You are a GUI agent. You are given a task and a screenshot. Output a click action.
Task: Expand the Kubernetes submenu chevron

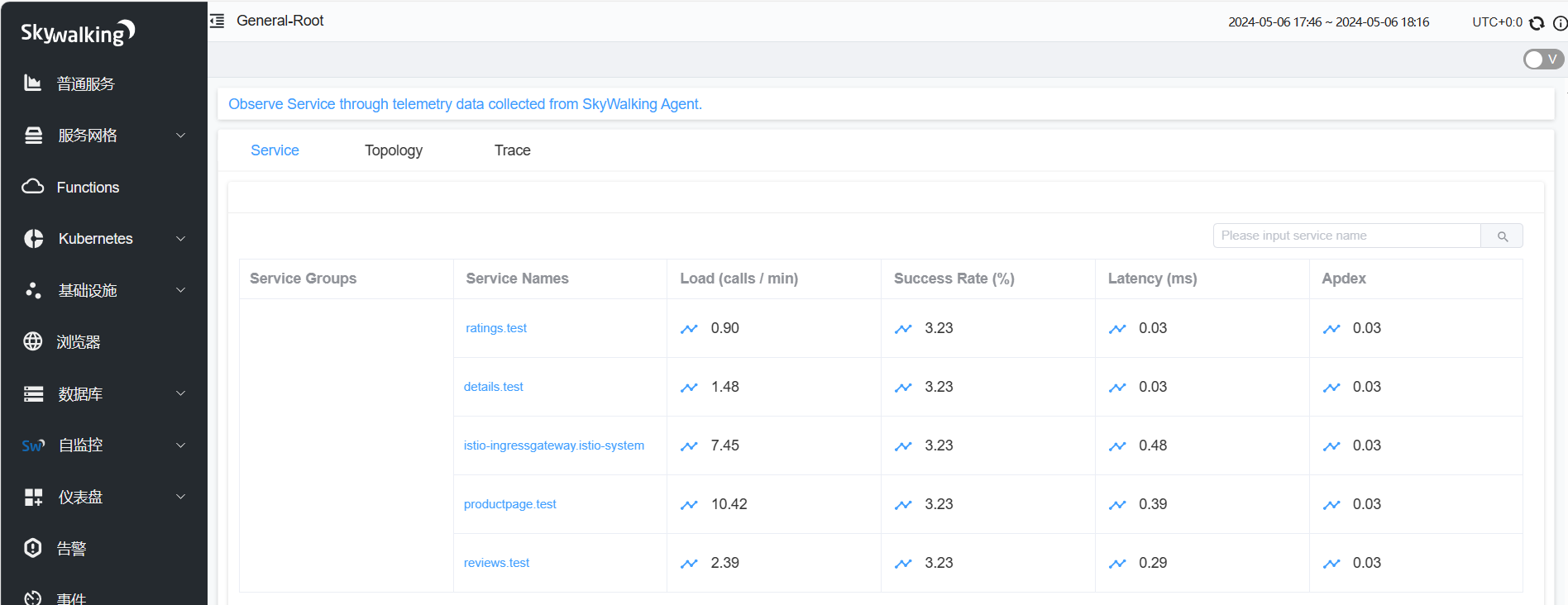tap(181, 239)
